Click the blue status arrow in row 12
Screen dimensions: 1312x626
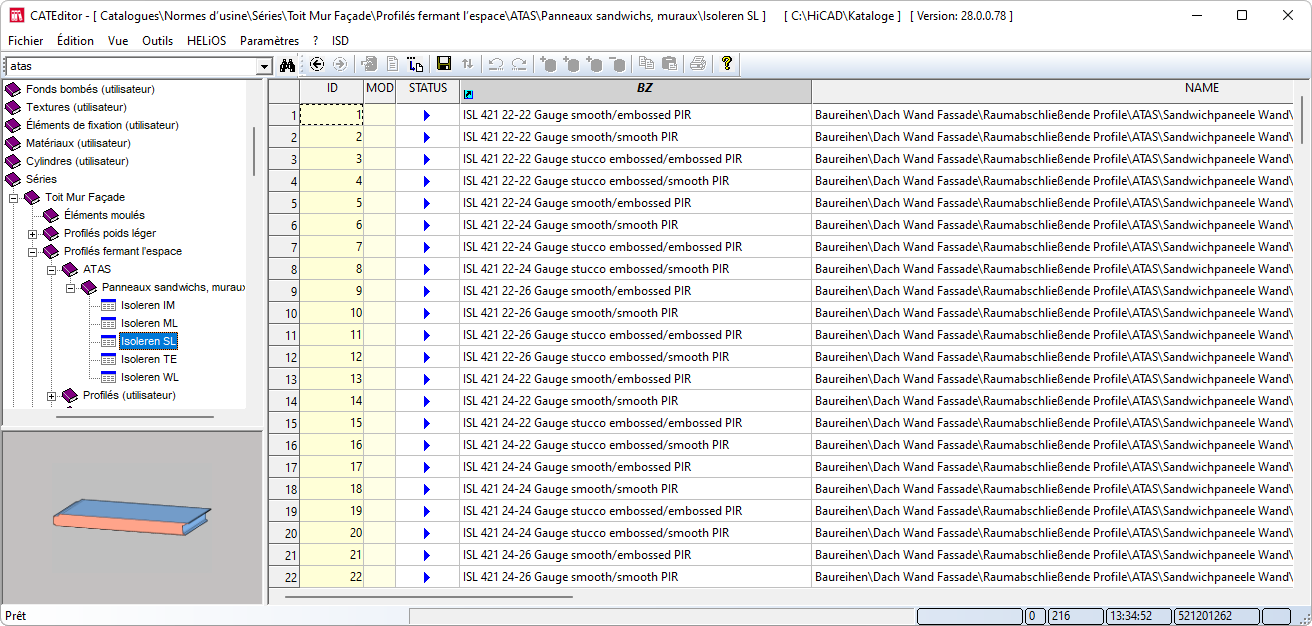[426, 358]
